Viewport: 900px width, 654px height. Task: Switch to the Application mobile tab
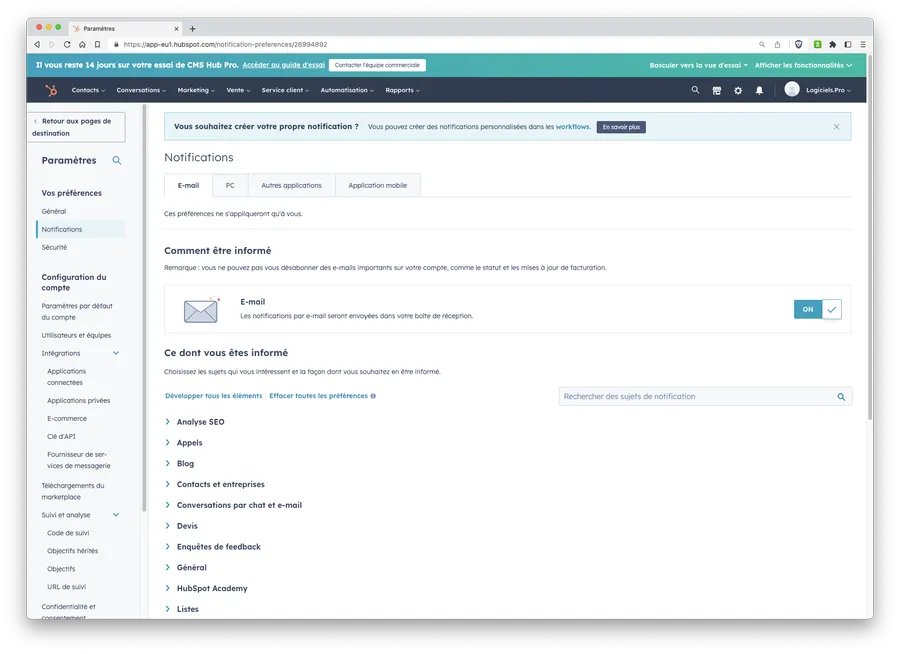pos(377,185)
